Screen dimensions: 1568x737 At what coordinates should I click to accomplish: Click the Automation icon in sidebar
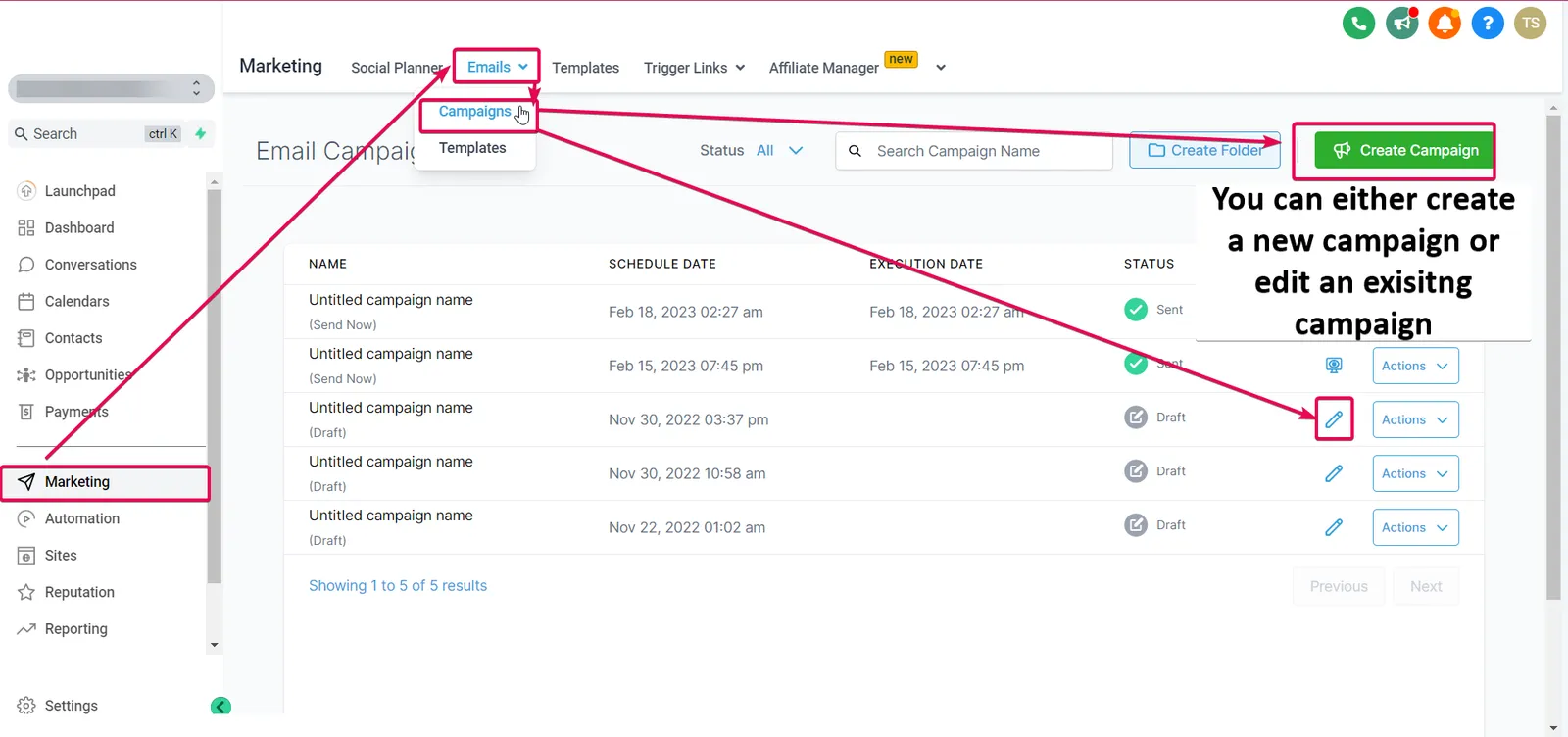(26, 518)
